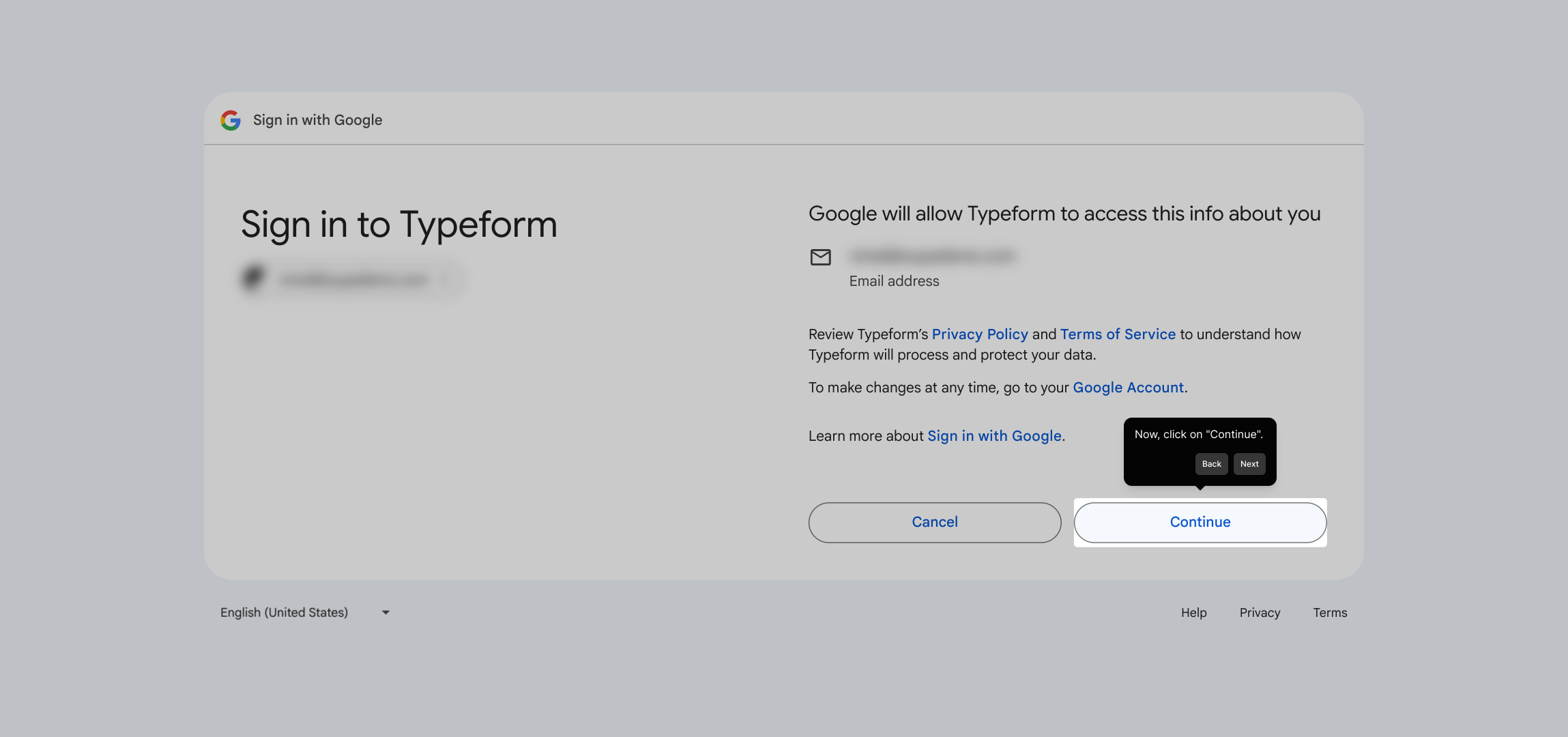Open the Terms footer link
This screenshot has width=1568, height=737.
tap(1330, 613)
